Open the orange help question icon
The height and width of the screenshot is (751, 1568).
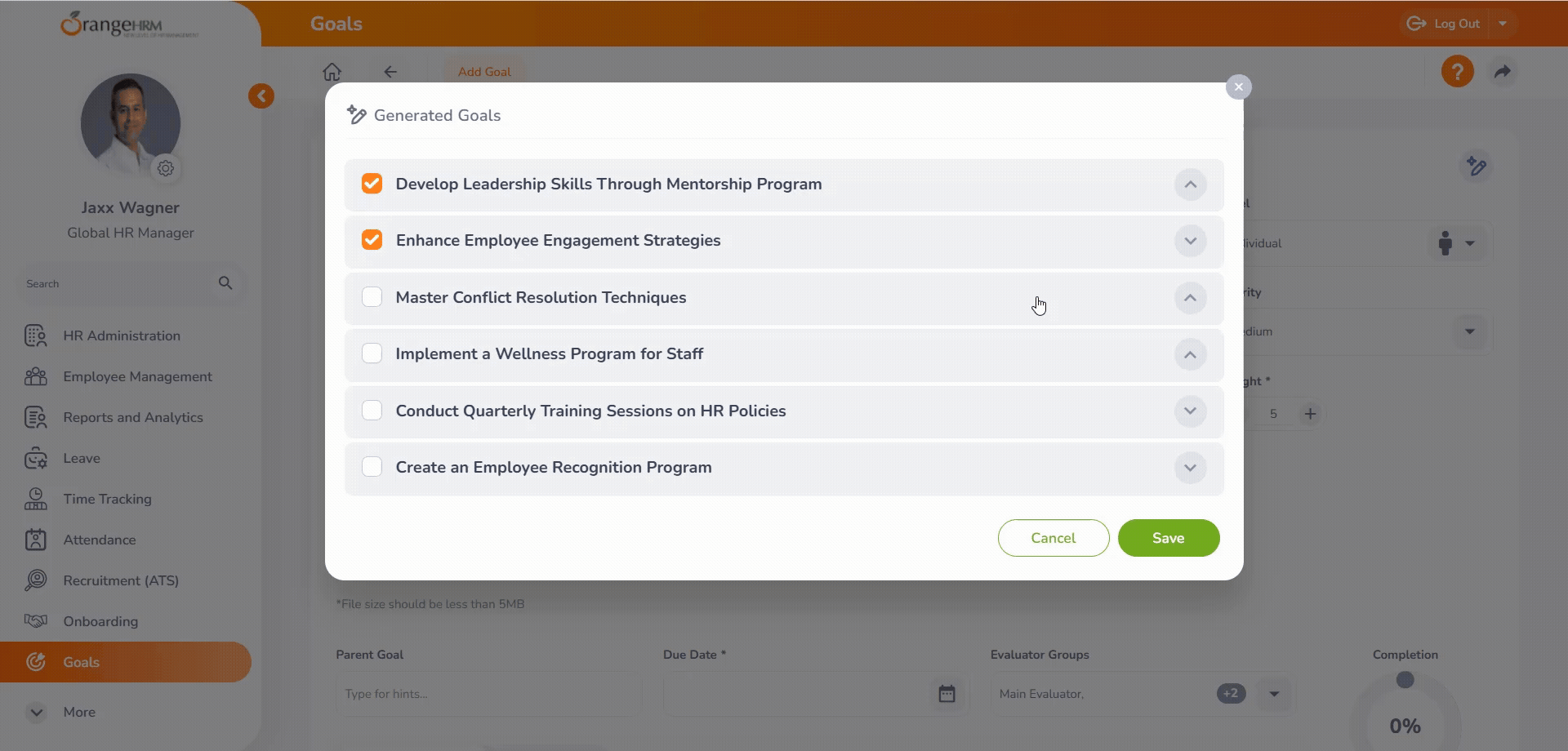pos(1457,72)
